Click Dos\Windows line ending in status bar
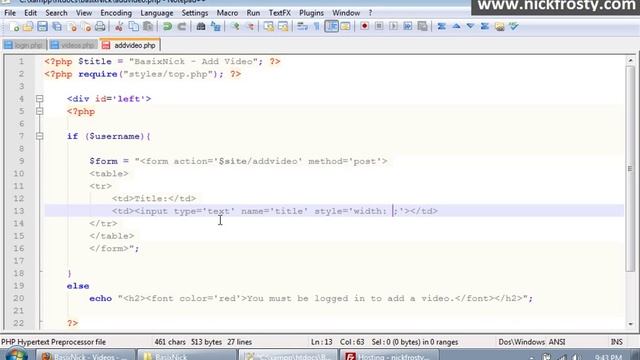 (521, 342)
